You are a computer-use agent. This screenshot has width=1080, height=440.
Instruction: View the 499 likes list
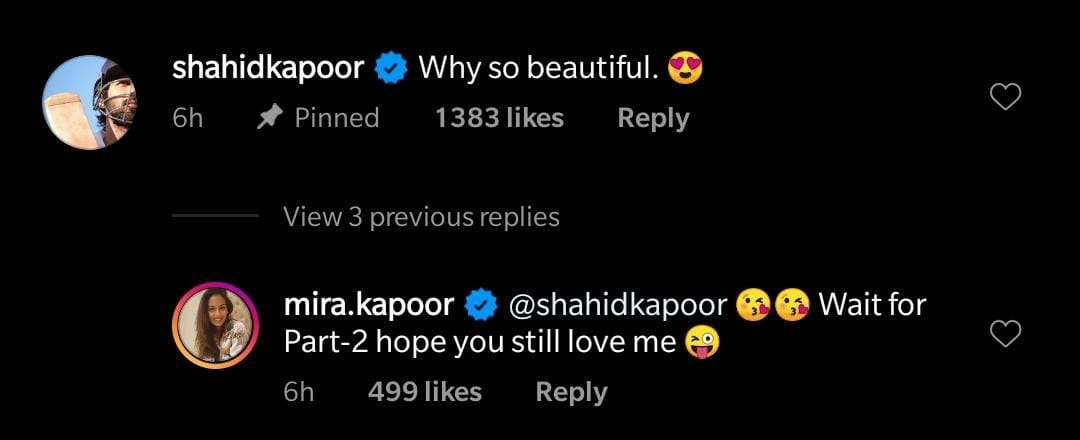(424, 392)
